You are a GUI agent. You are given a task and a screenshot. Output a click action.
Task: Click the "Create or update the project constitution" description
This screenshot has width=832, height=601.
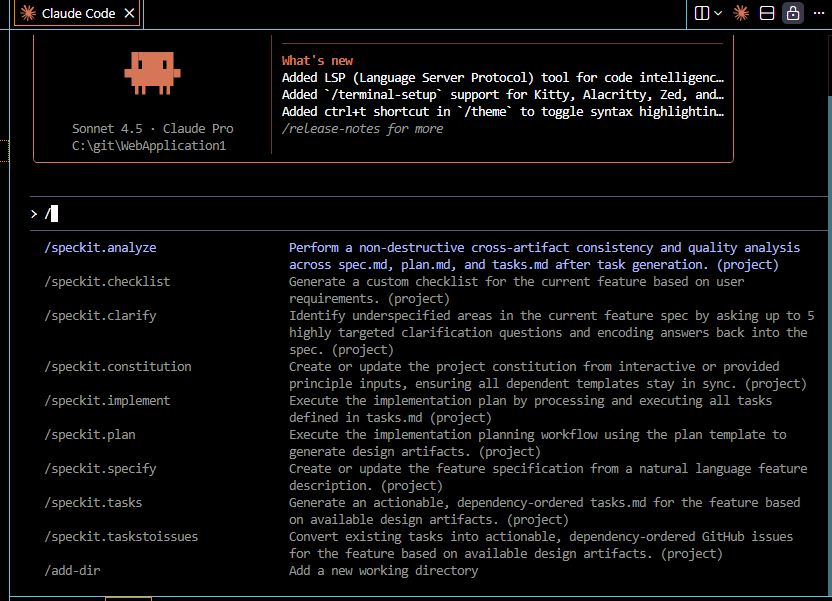click(548, 375)
